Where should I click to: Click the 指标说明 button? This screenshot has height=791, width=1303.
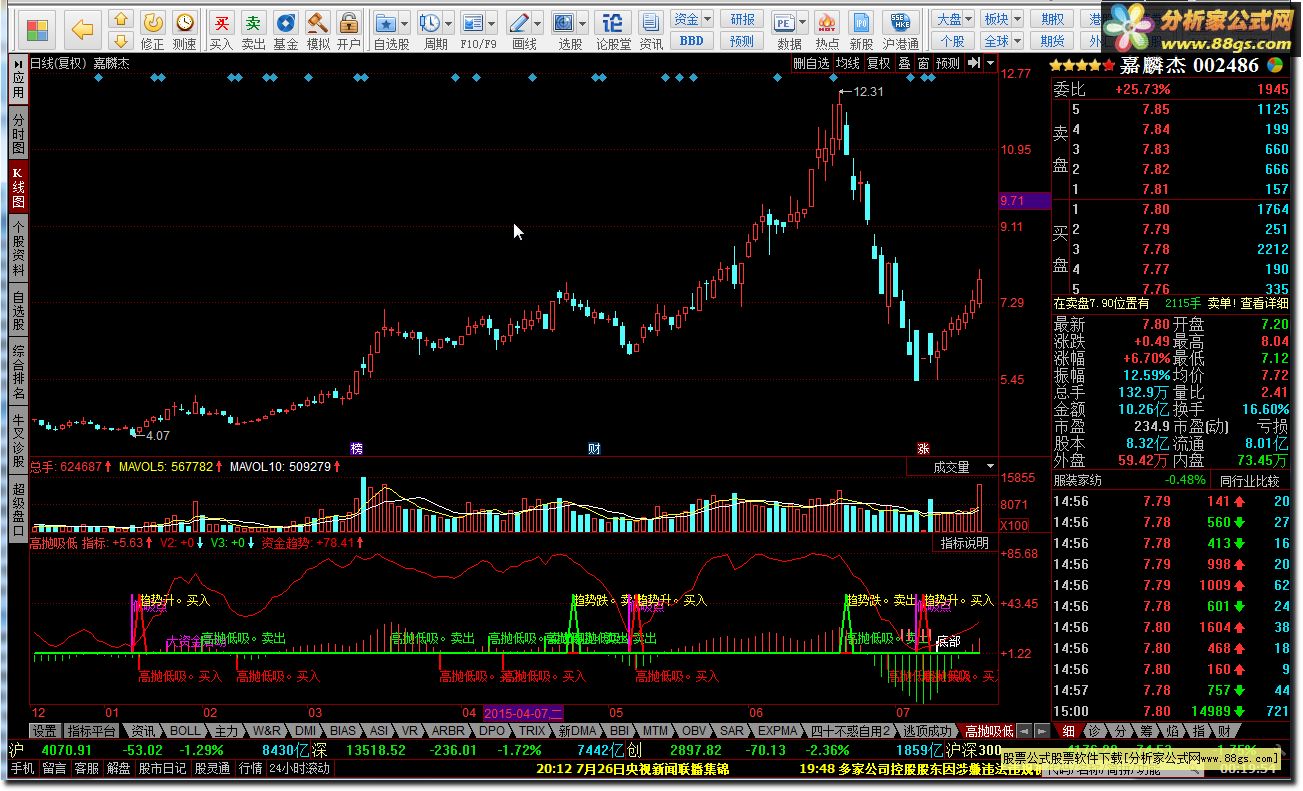click(x=965, y=543)
